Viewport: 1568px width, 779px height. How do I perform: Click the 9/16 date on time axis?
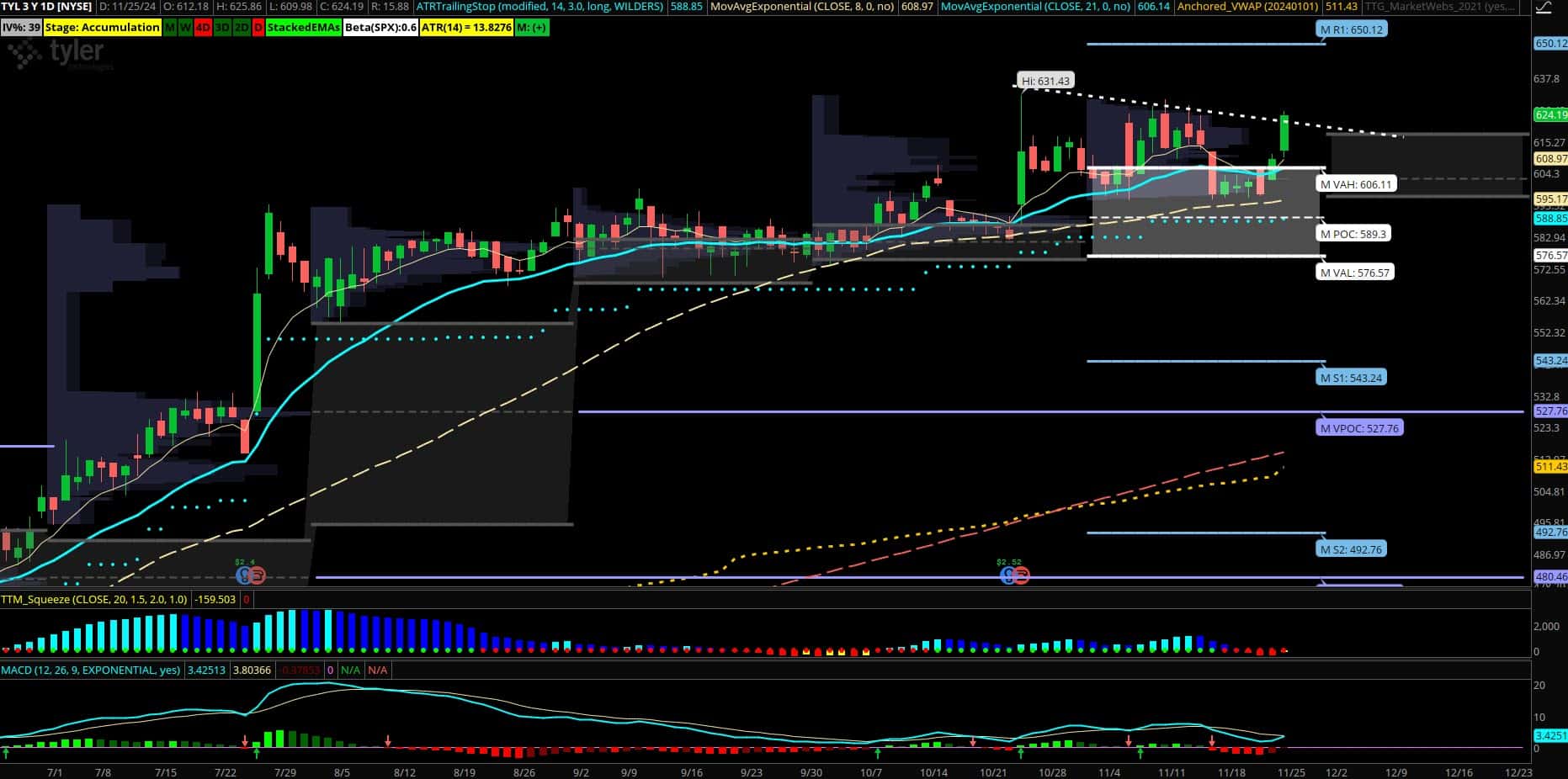click(691, 771)
